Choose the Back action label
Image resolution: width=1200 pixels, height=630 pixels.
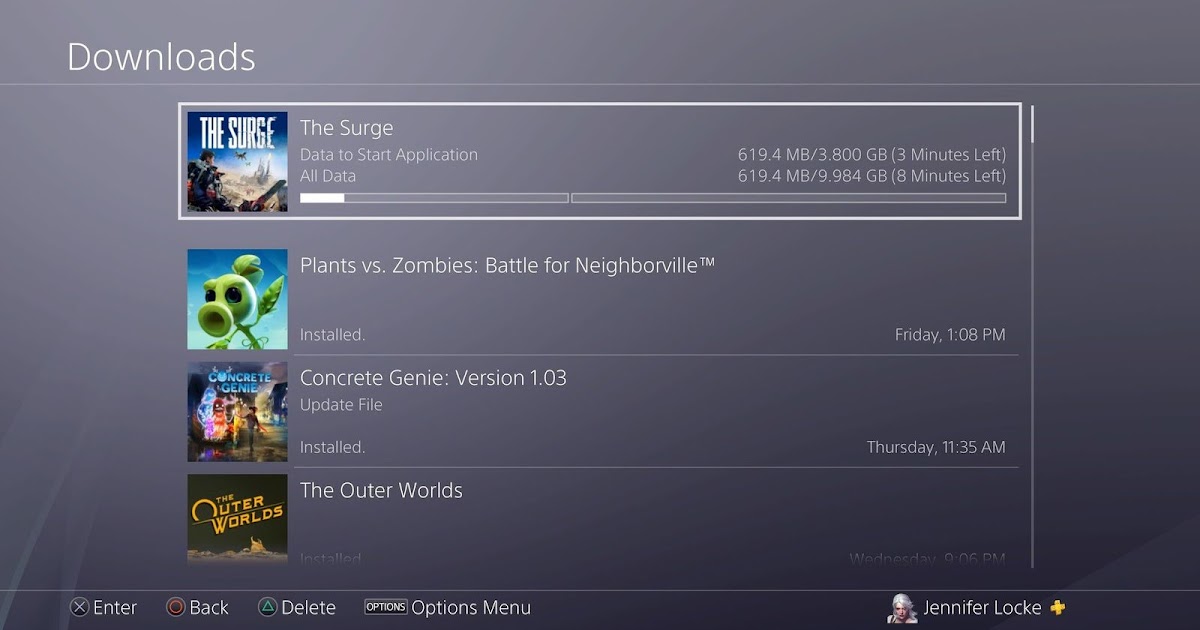tap(209, 607)
